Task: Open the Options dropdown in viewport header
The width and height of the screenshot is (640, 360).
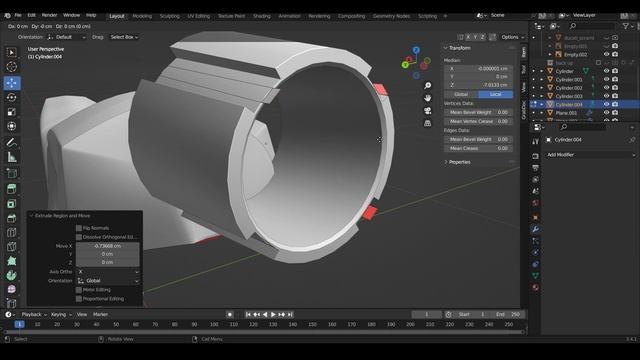Action: click(512, 37)
